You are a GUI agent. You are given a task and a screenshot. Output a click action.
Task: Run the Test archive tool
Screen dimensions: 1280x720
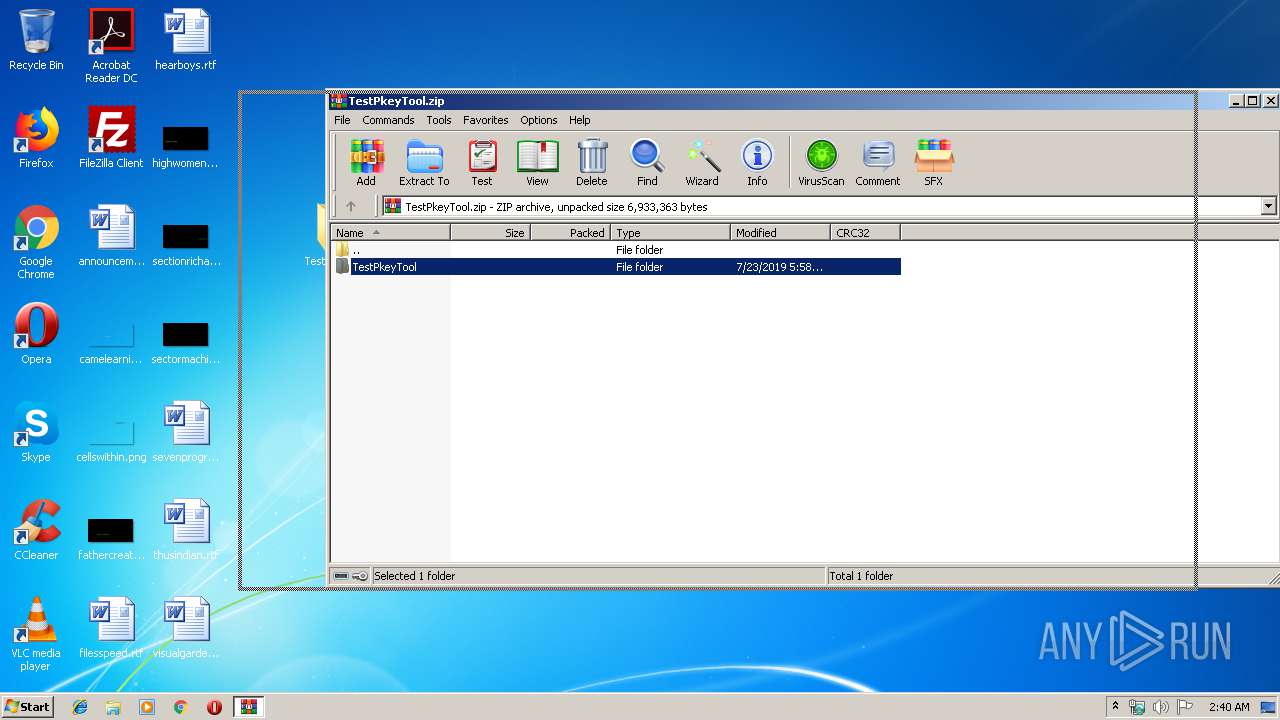(482, 163)
